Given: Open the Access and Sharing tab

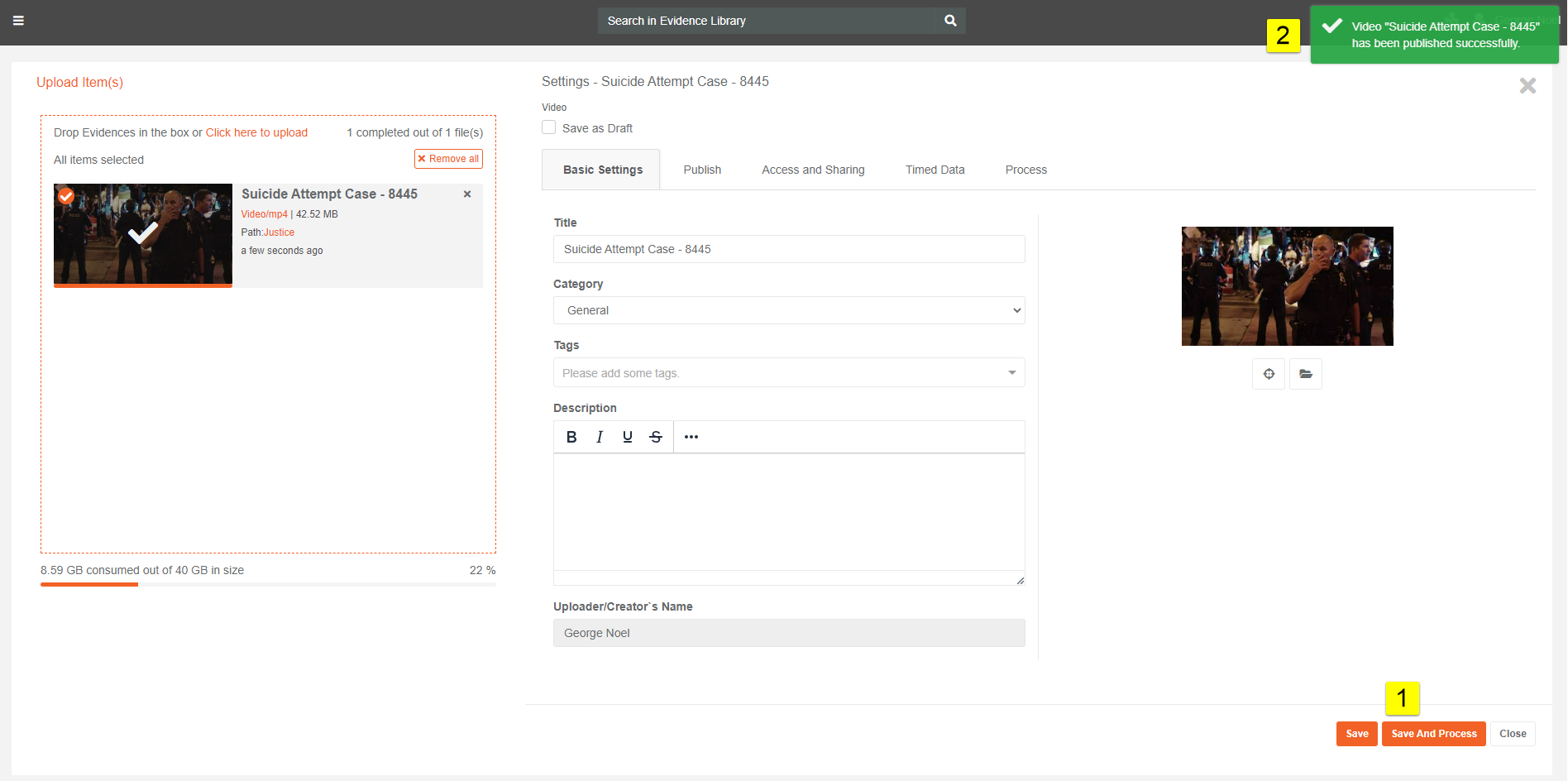Looking at the screenshot, I should tap(813, 170).
